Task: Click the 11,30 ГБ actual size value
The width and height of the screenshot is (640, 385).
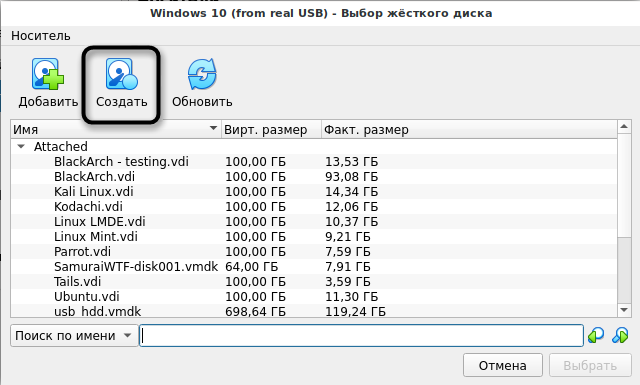Action: point(351,296)
